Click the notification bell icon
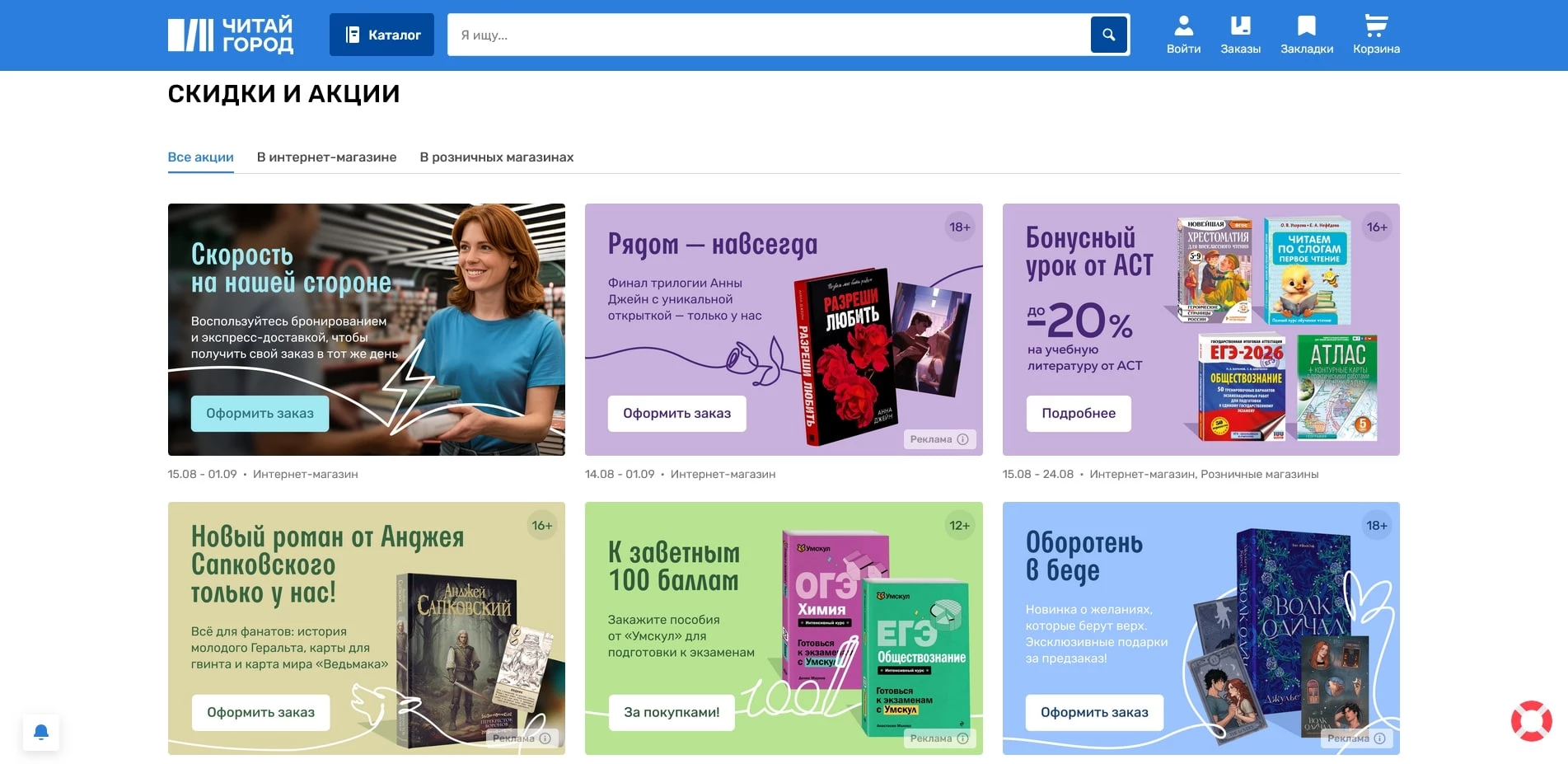This screenshot has height=764, width=1568. tap(41, 732)
